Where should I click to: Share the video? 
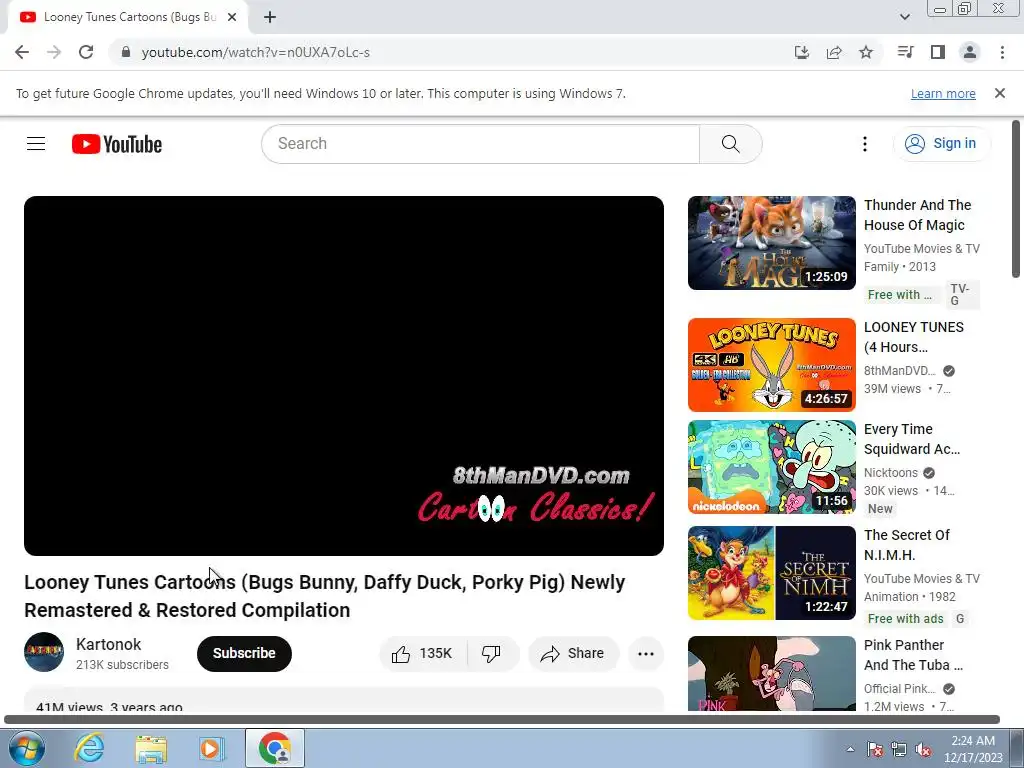coord(573,653)
